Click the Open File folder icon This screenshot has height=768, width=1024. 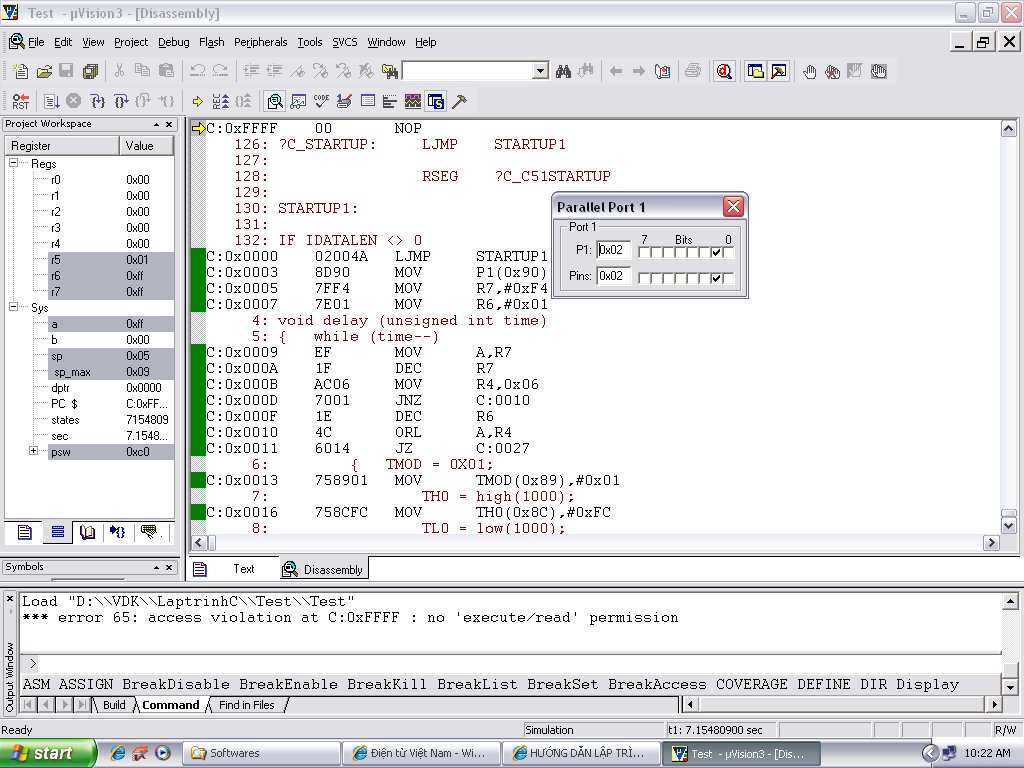point(44,71)
